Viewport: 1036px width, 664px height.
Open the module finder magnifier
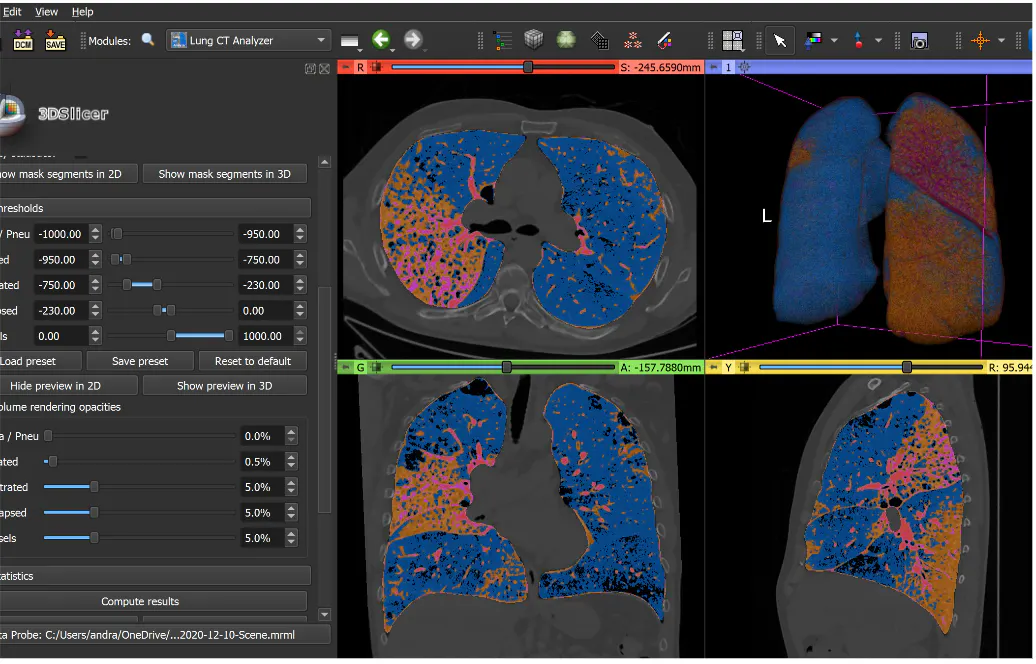click(148, 40)
